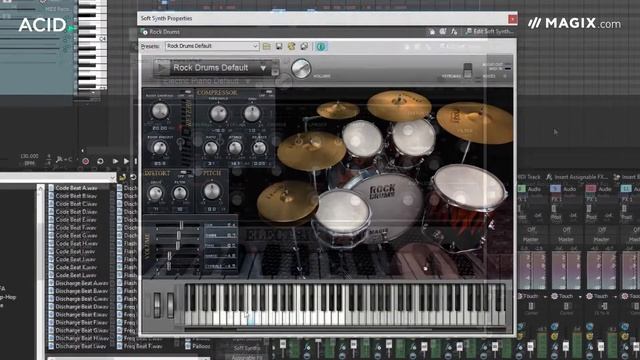Click the top fader in the Volume section

(181, 225)
